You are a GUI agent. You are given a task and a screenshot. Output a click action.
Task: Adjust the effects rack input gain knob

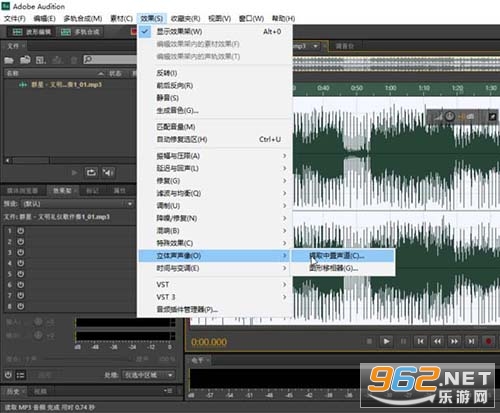coord(38,322)
